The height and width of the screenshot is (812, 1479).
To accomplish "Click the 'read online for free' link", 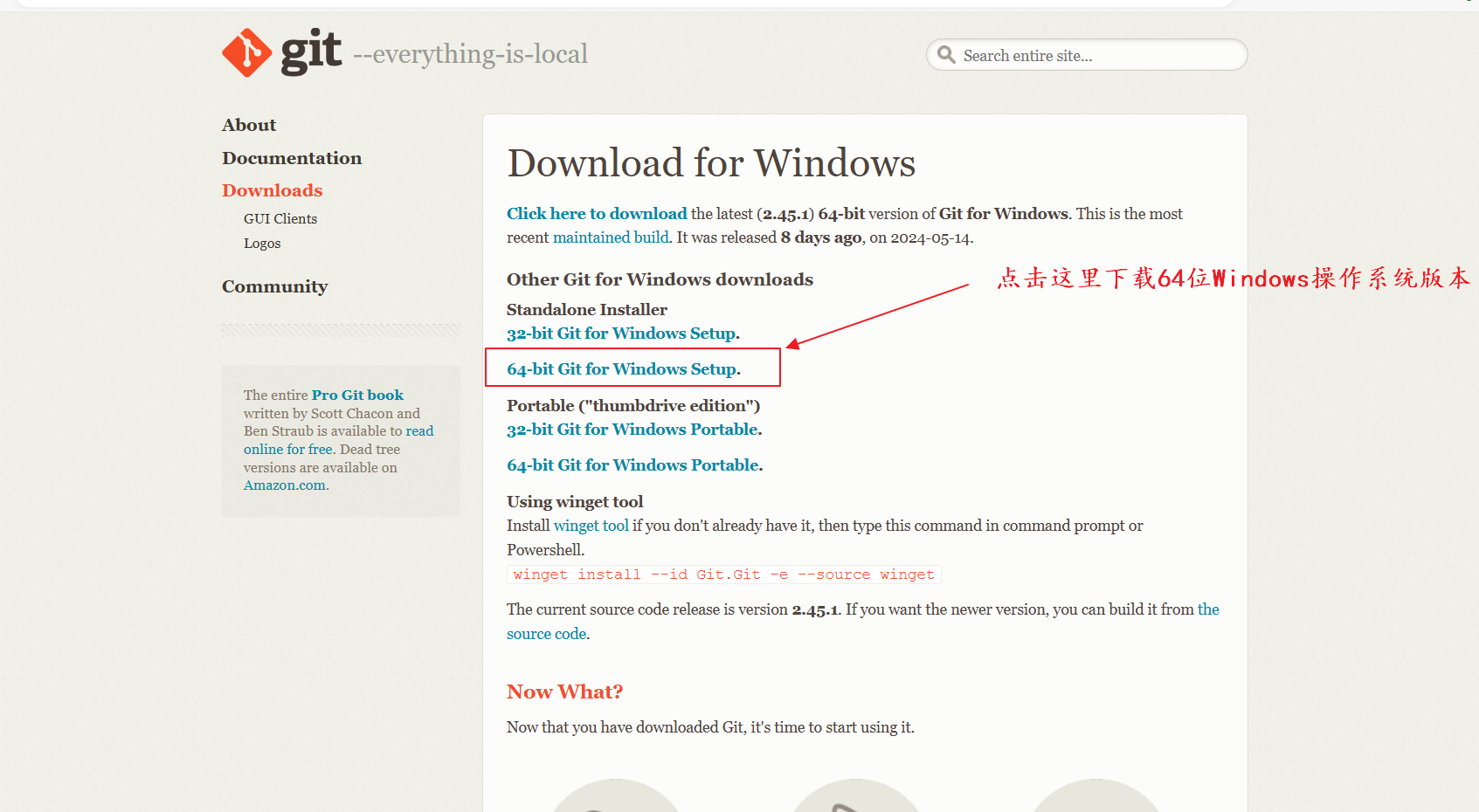I will (339, 440).
